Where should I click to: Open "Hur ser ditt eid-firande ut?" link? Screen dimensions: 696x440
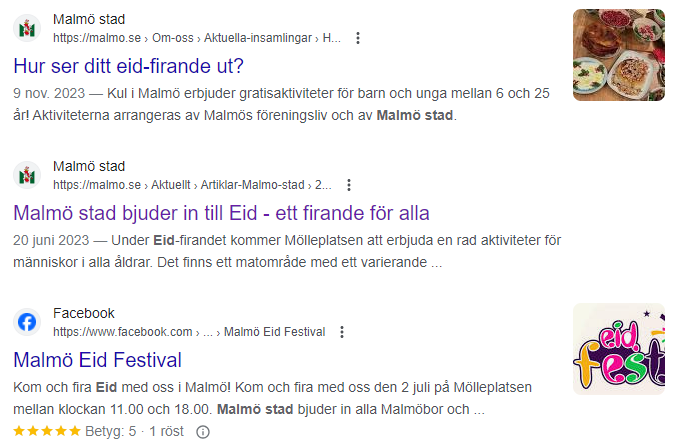(x=129, y=67)
